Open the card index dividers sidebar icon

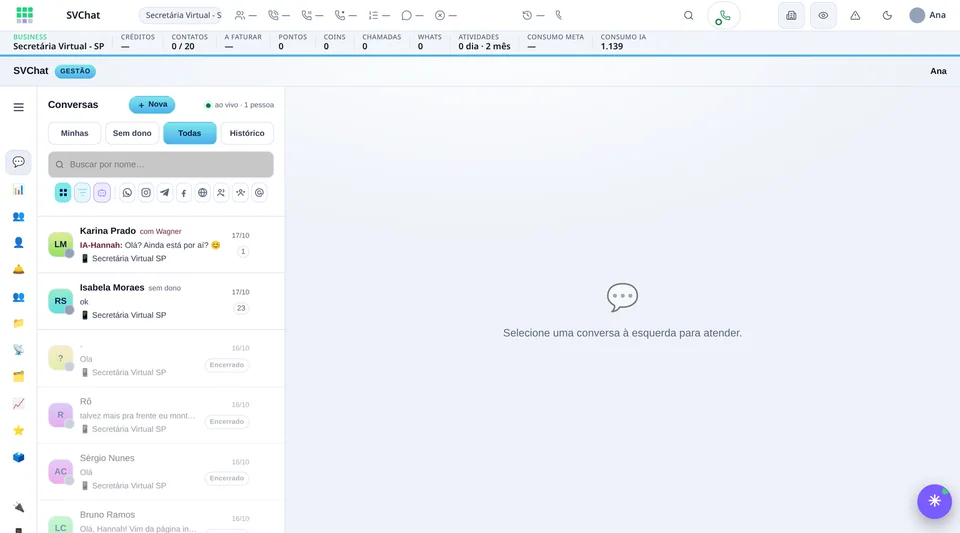pyautogui.click(x=18, y=376)
